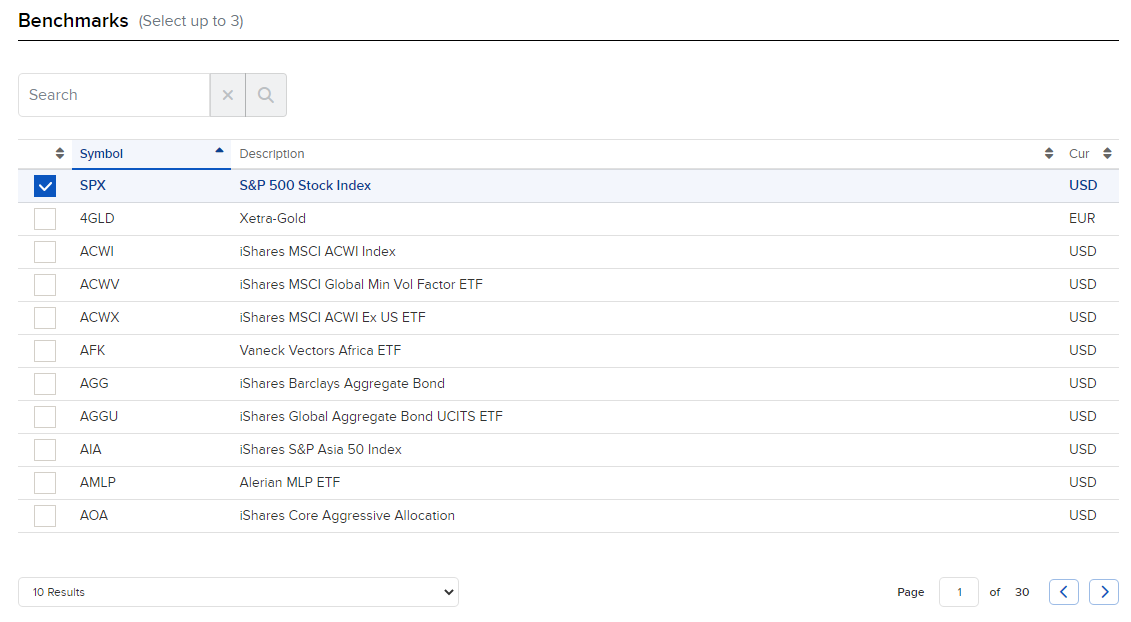Check the checkbox for 4GLD Xetra-Gold
The height and width of the screenshot is (622, 1131).
44,218
